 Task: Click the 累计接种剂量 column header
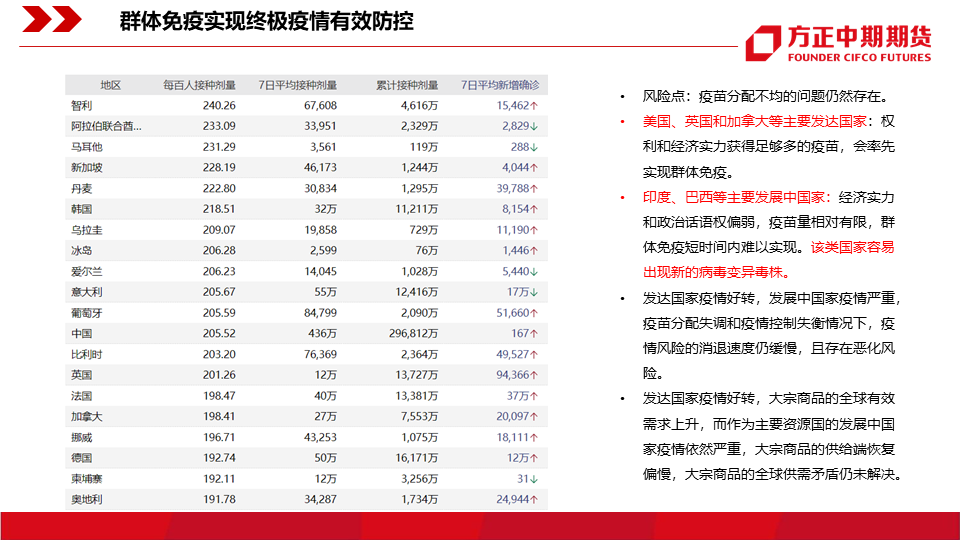pyautogui.click(x=407, y=85)
